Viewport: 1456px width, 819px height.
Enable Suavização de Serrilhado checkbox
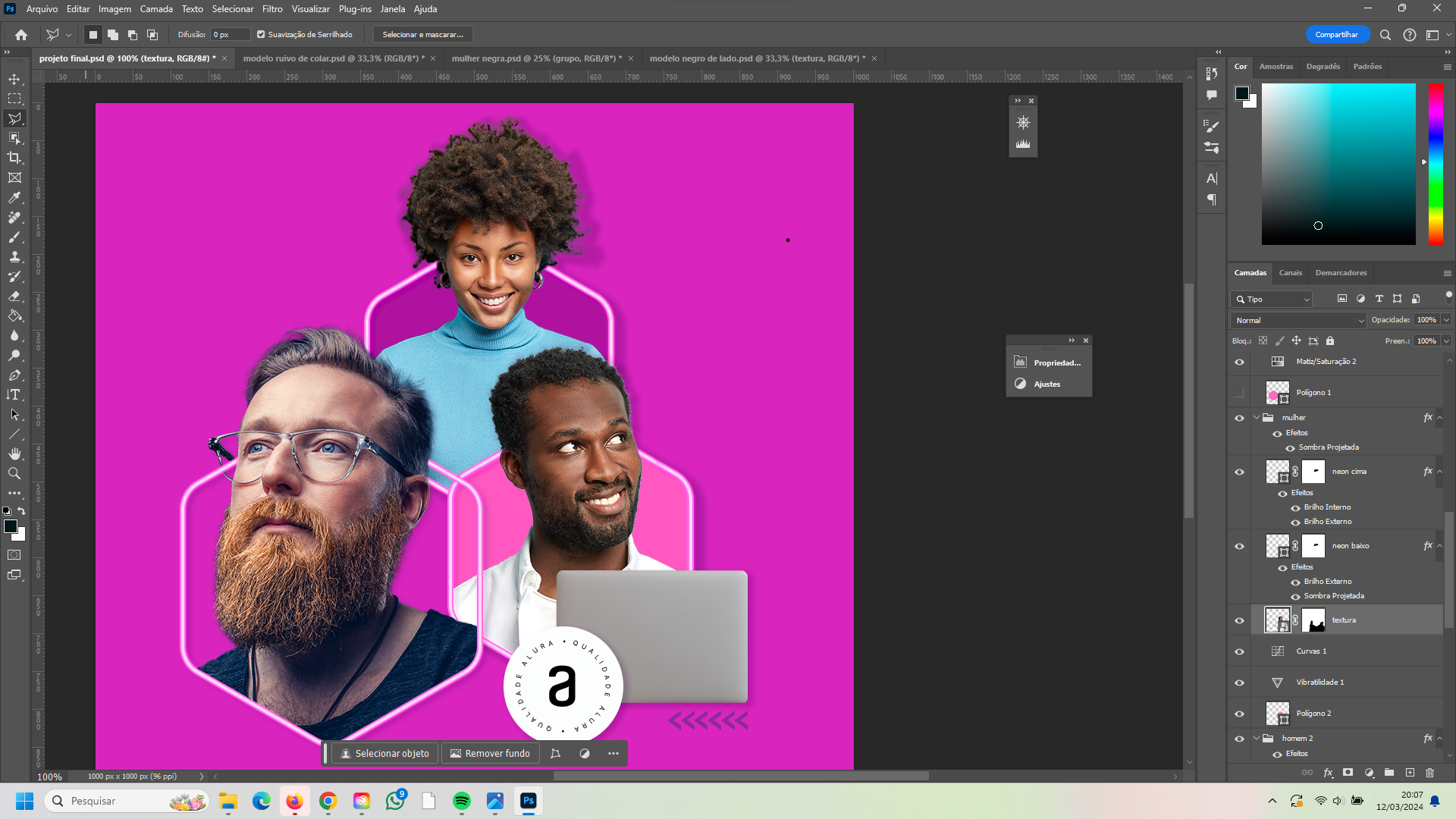pyautogui.click(x=259, y=34)
